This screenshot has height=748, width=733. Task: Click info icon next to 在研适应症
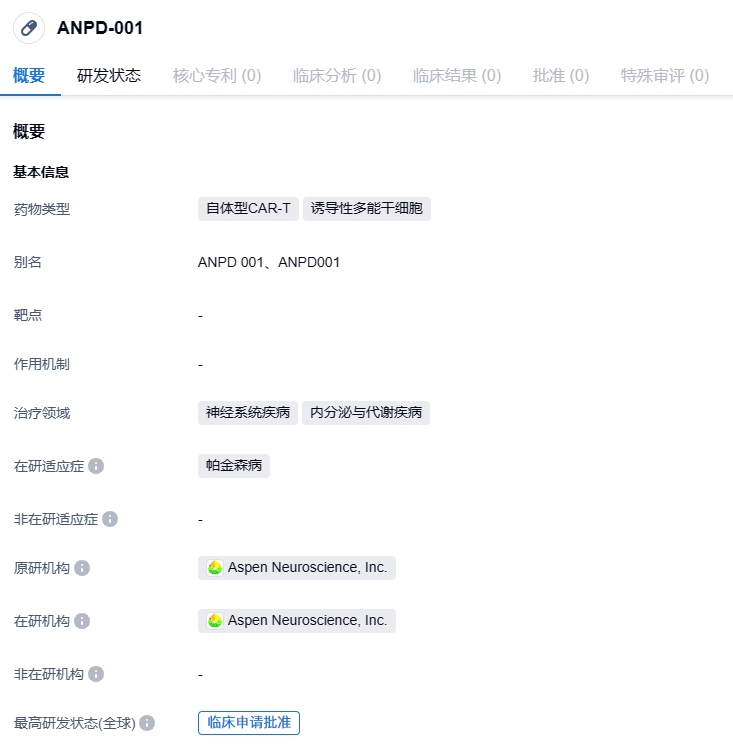[96, 467]
